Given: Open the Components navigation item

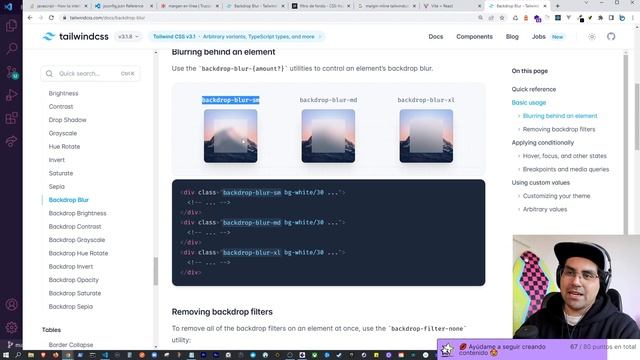Looking at the screenshot, I should point(474,36).
